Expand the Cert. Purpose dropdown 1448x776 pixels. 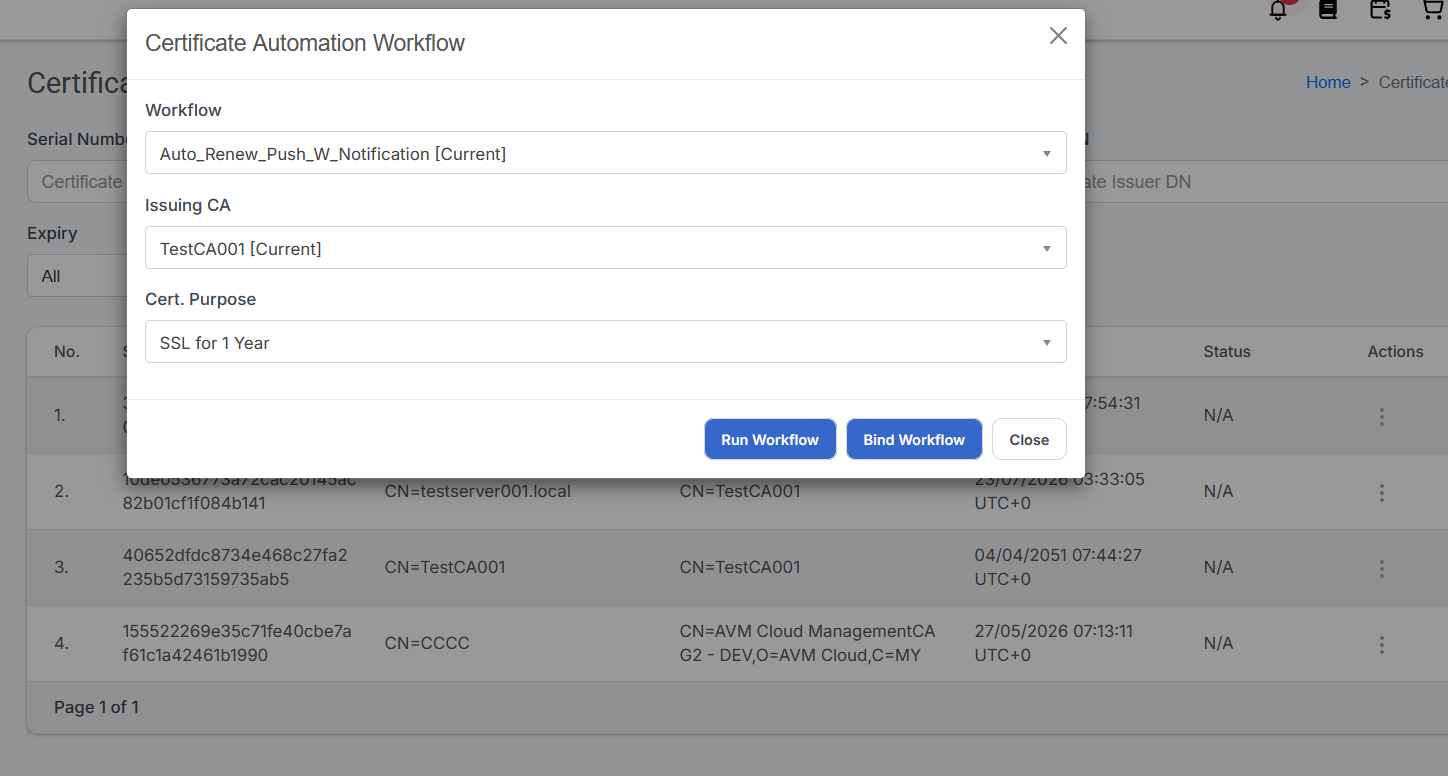[606, 342]
